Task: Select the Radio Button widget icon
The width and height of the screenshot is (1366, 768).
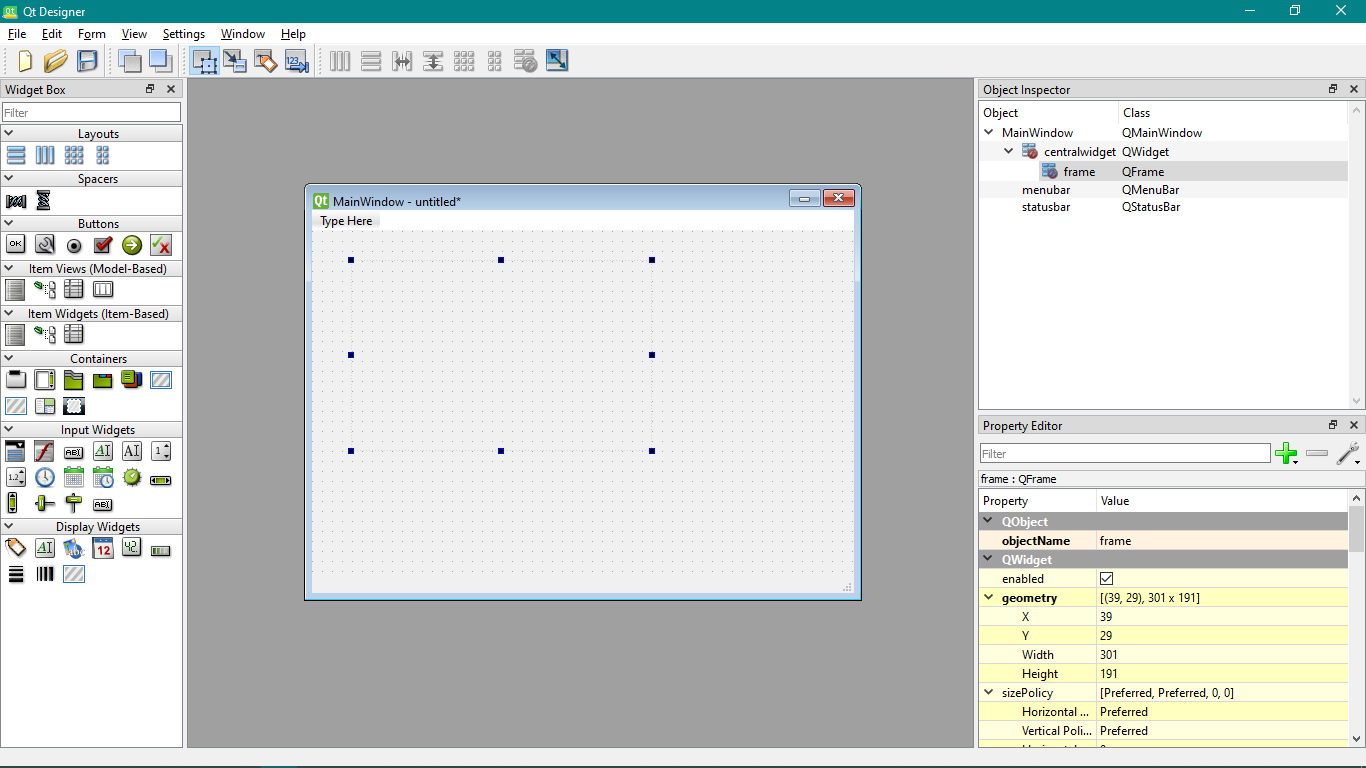Action: [74, 245]
